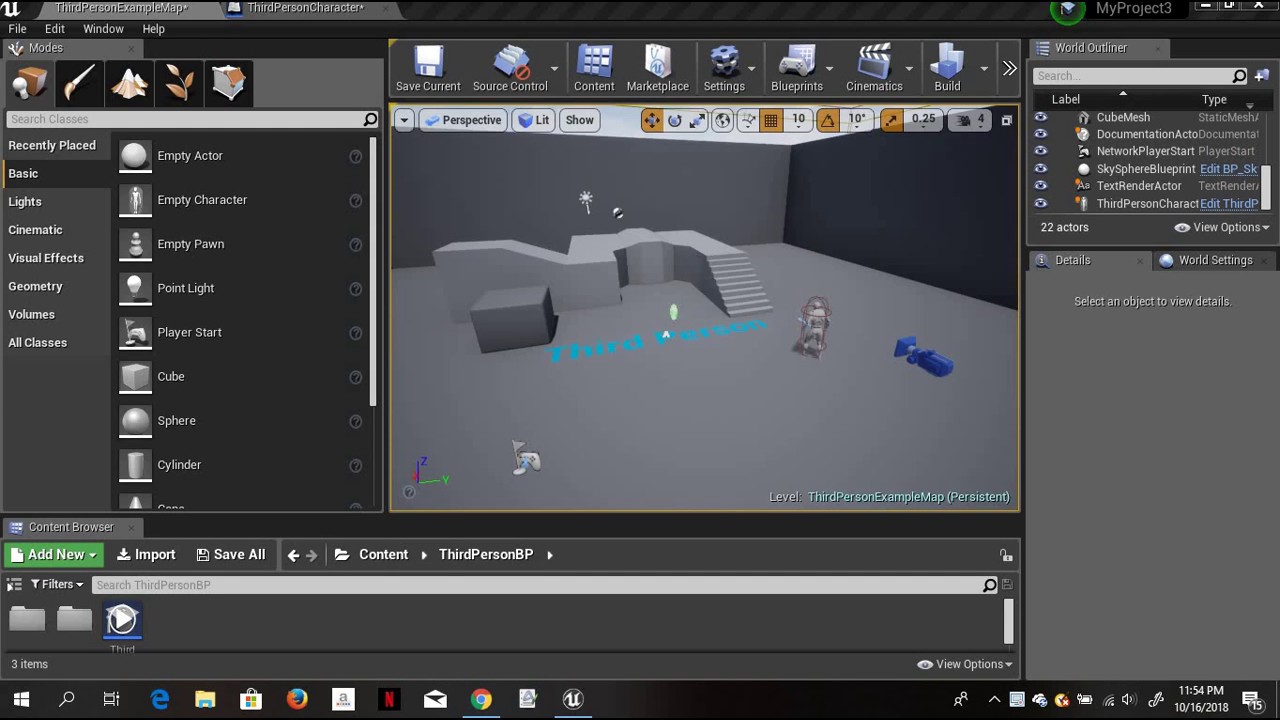Select the Rotate transform tool in viewport
Image resolution: width=1280 pixels, height=720 pixels.
tap(675, 120)
